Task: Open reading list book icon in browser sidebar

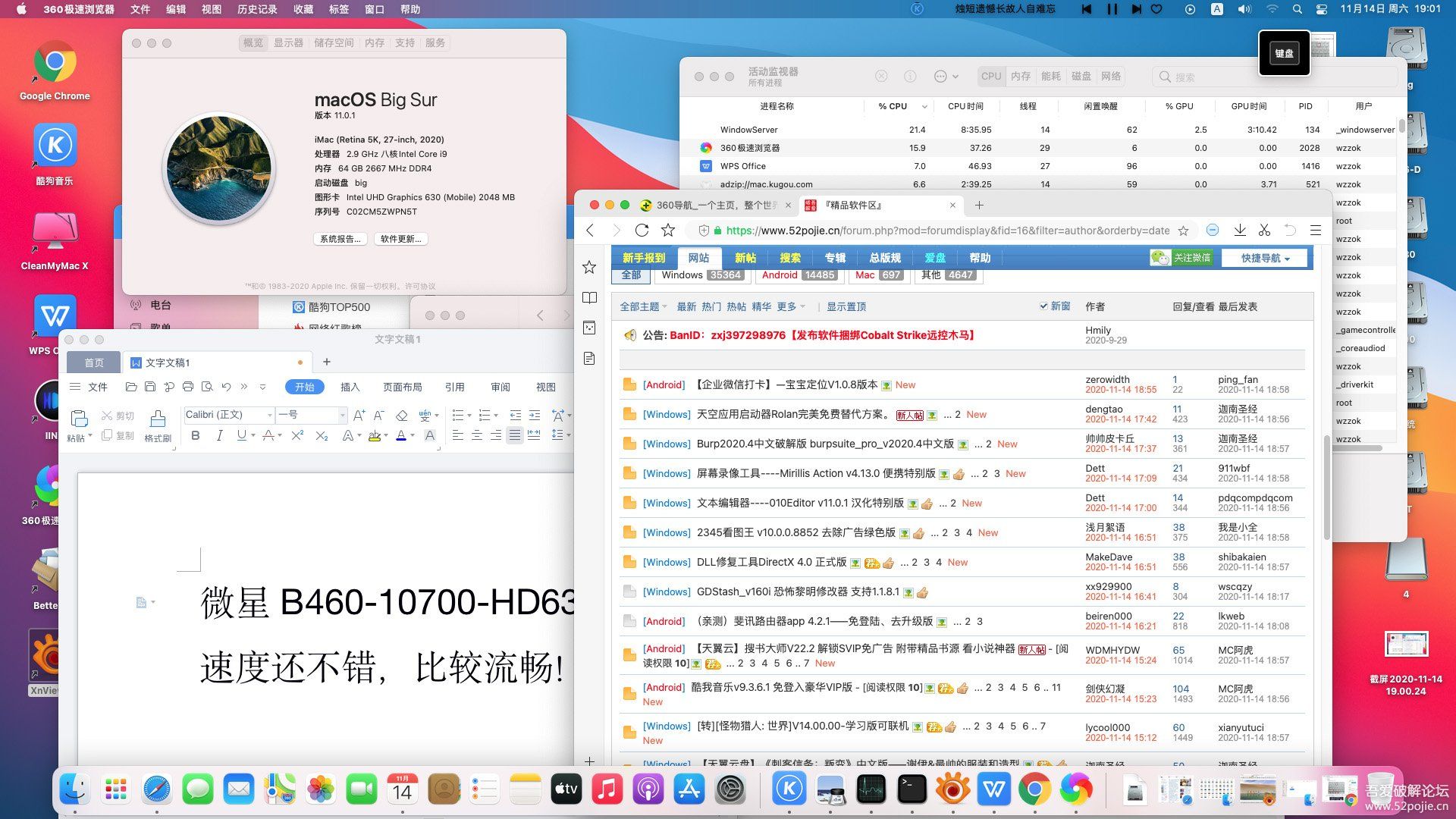Action: (589, 297)
